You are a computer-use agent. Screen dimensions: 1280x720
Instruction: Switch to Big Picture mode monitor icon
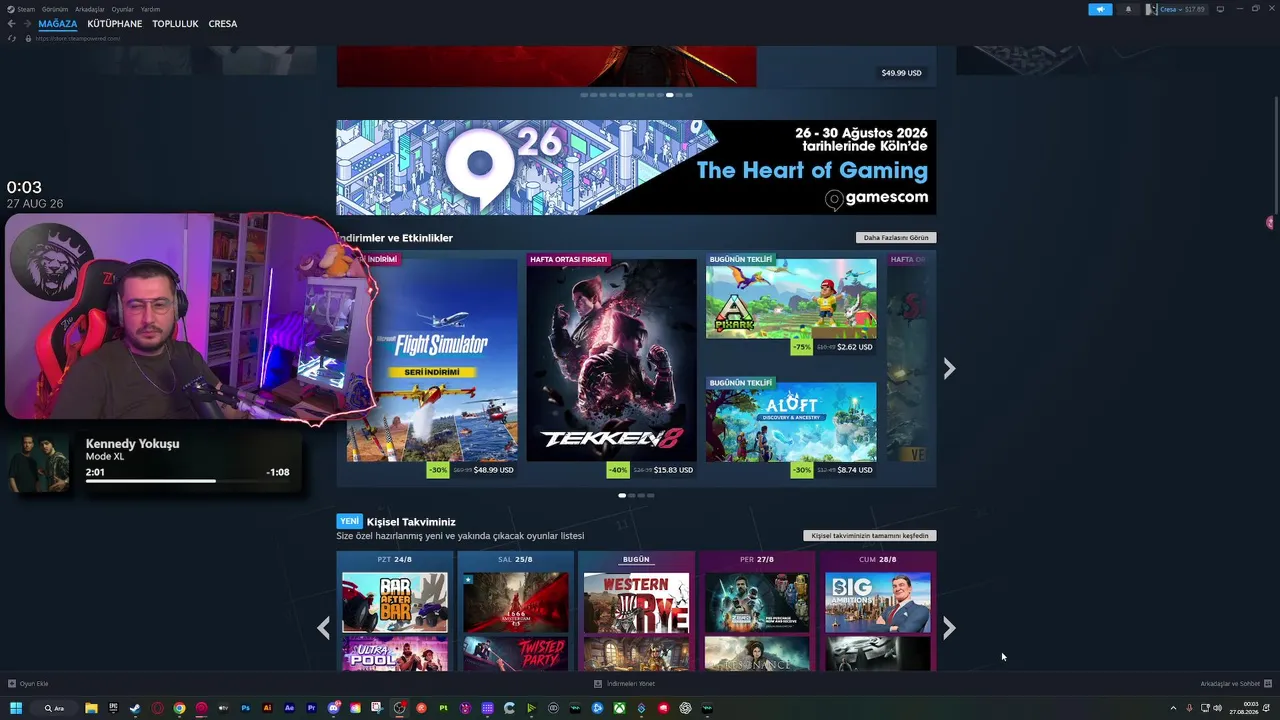[1220, 9]
